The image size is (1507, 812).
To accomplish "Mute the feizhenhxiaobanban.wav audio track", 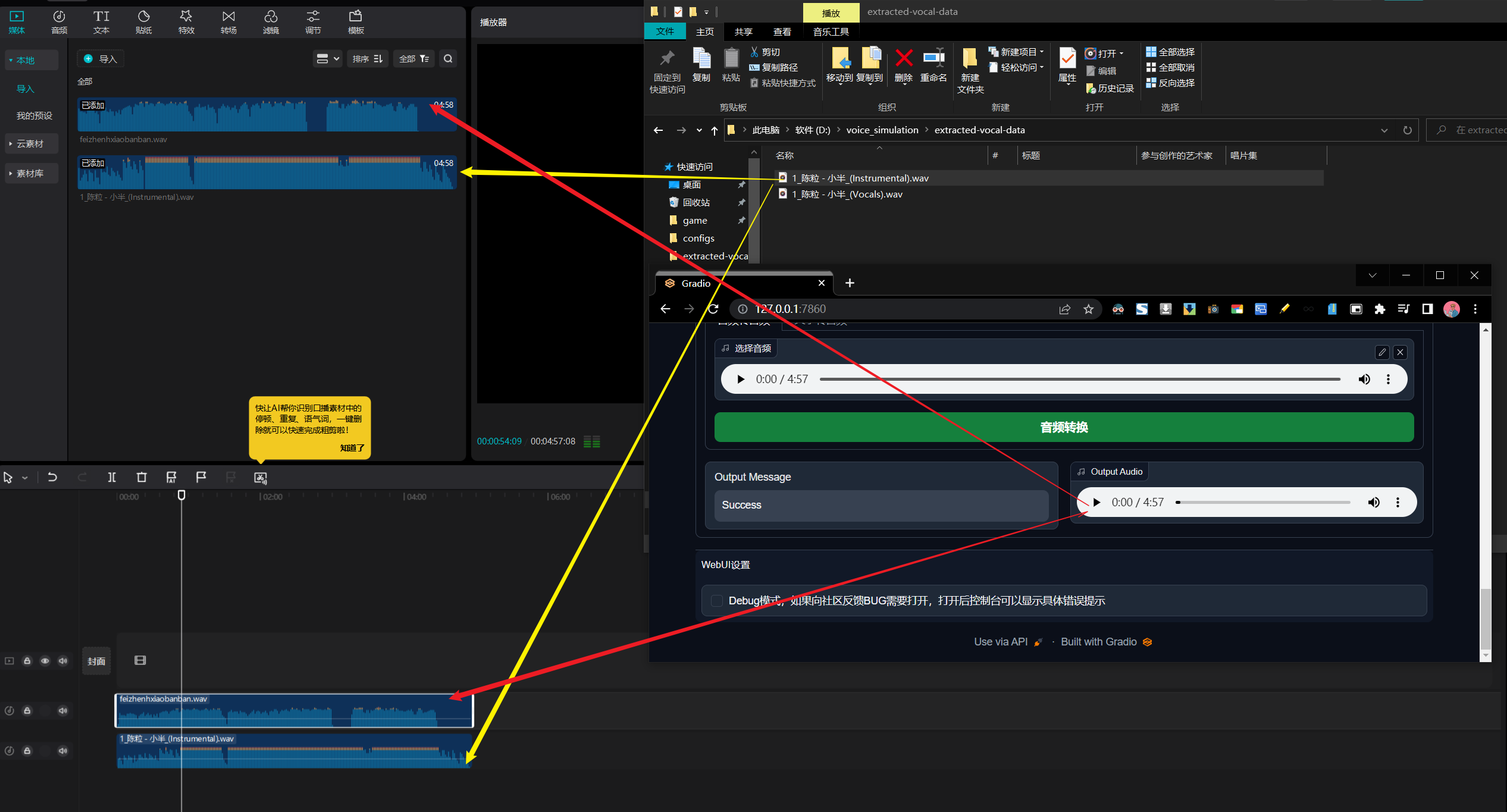I will (62, 710).
